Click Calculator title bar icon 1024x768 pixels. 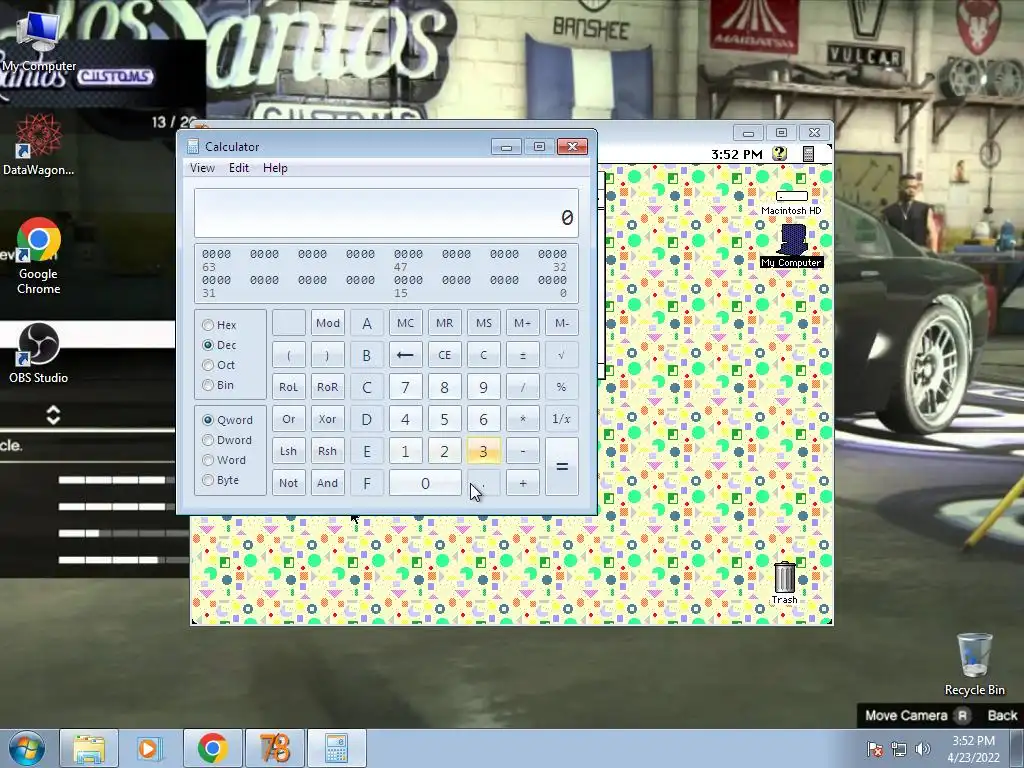pos(193,146)
